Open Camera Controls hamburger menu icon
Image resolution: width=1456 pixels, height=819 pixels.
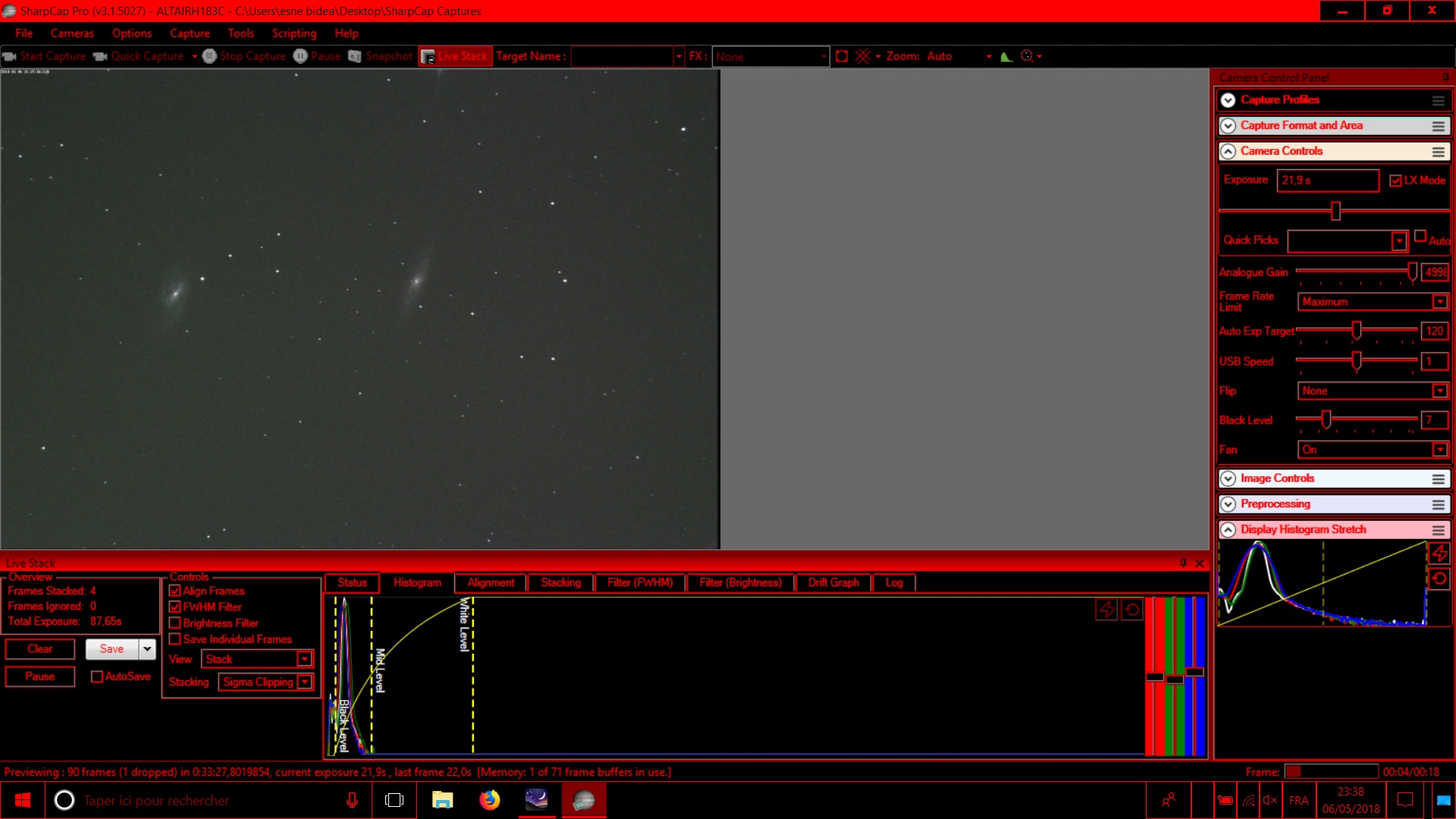tap(1438, 152)
